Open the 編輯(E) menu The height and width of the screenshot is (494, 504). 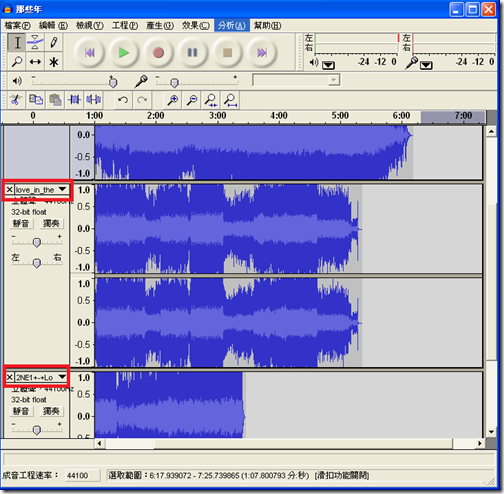pyautogui.click(x=53, y=25)
